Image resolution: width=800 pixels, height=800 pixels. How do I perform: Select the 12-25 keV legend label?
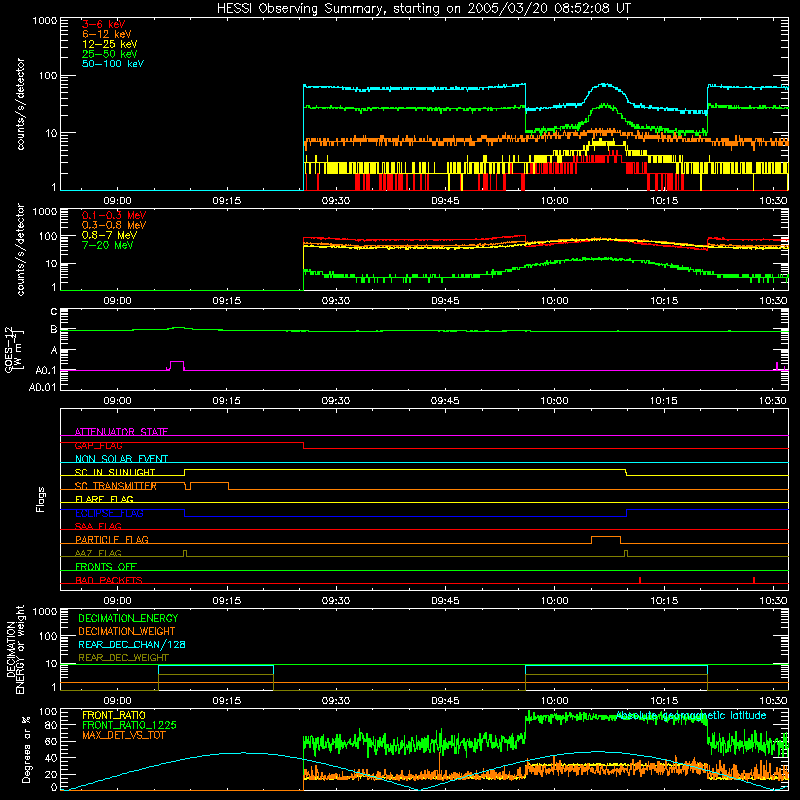click(110, 44)
